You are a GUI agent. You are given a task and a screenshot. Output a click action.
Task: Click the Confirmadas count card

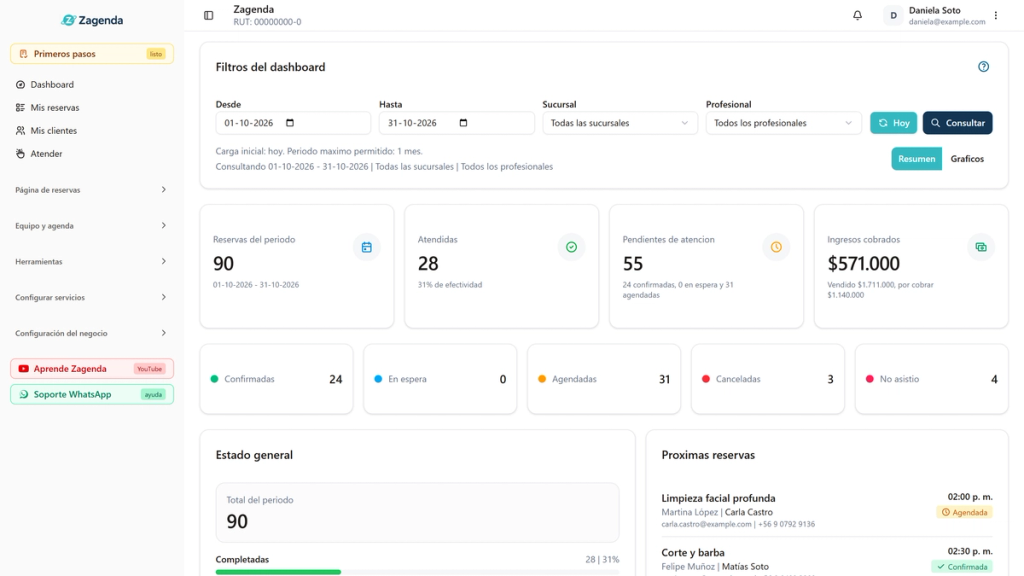click(276, 379)
